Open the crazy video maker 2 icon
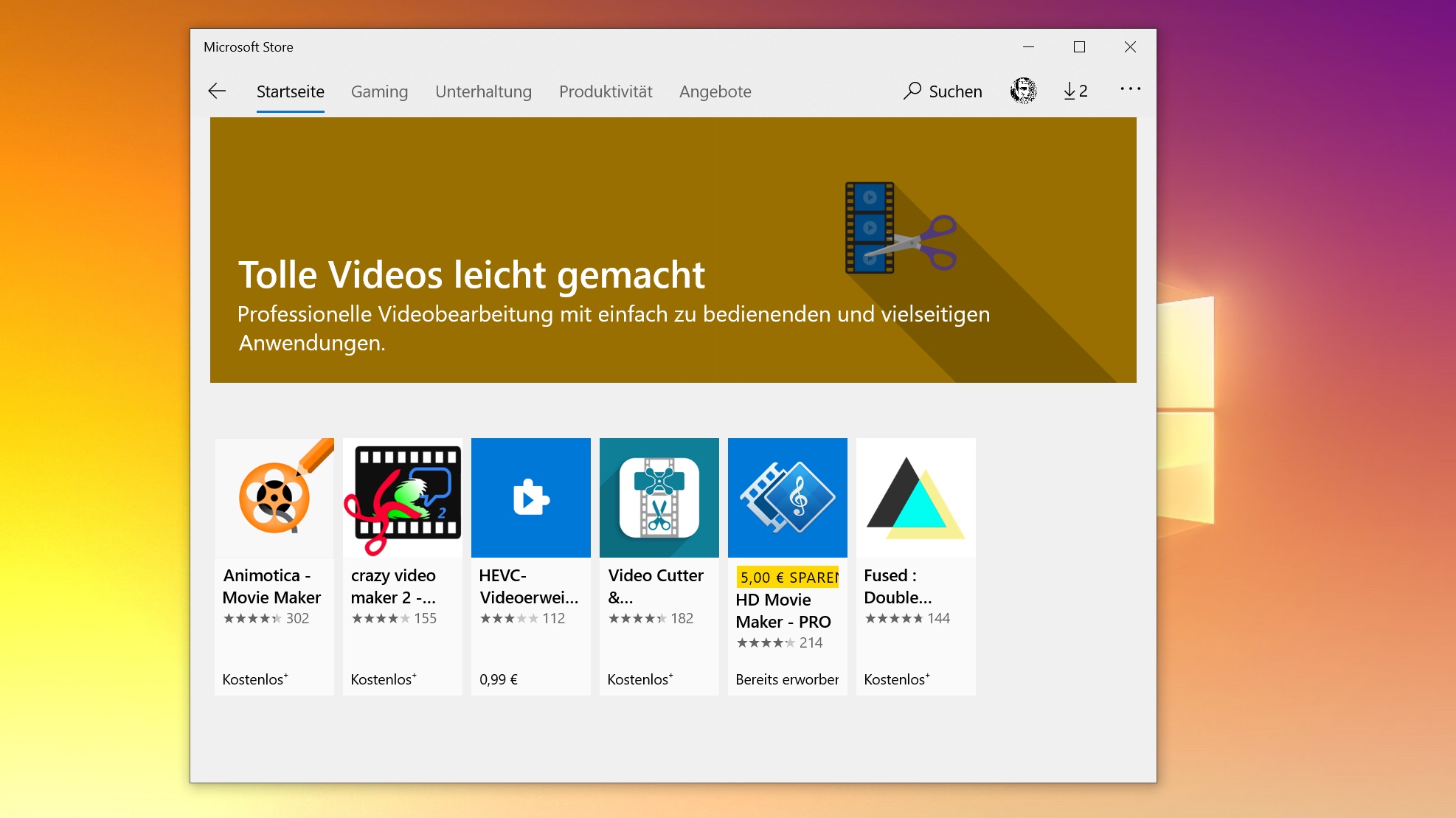The image size is (1456, 818). coord(403,498)
